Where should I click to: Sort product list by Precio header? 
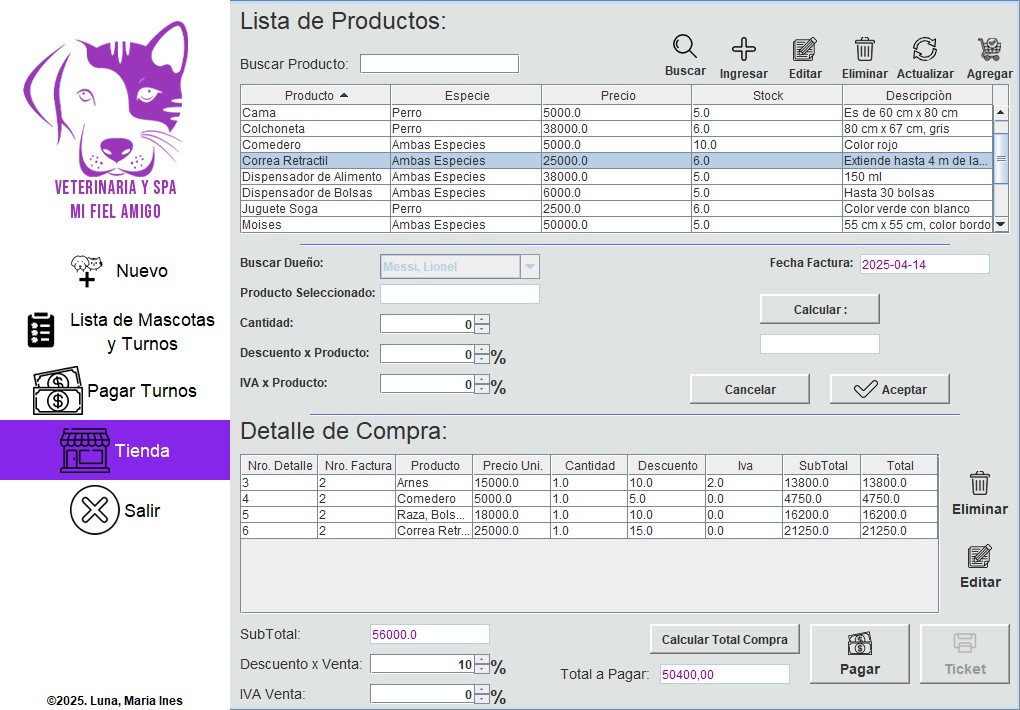617,95
